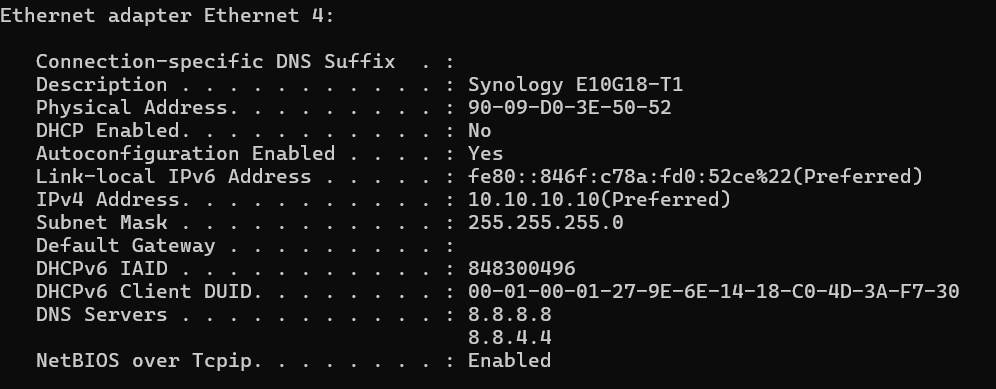Click the NetBIOS over Tcpip Enabled value
Screen dimensions: 996x389
(x=509, y=360)
